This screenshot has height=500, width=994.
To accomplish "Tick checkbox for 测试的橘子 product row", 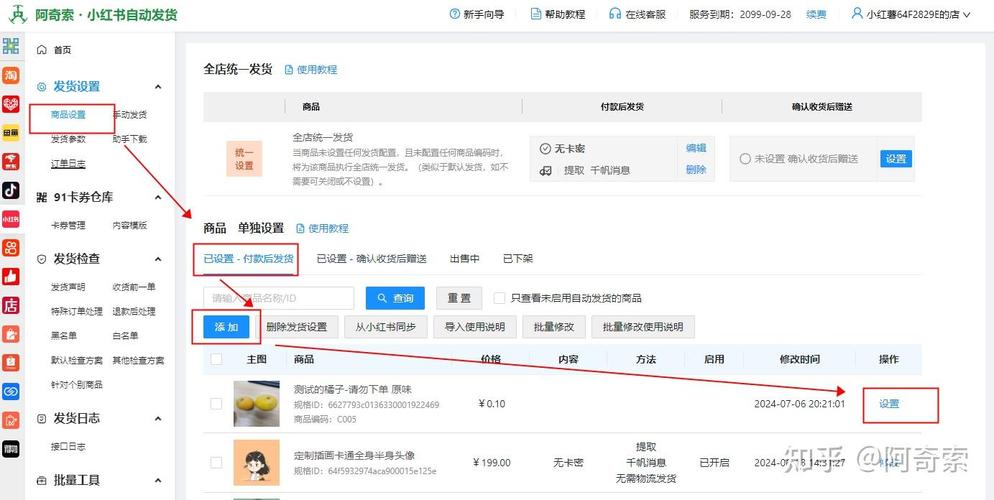I will click(x=217, y=404).
